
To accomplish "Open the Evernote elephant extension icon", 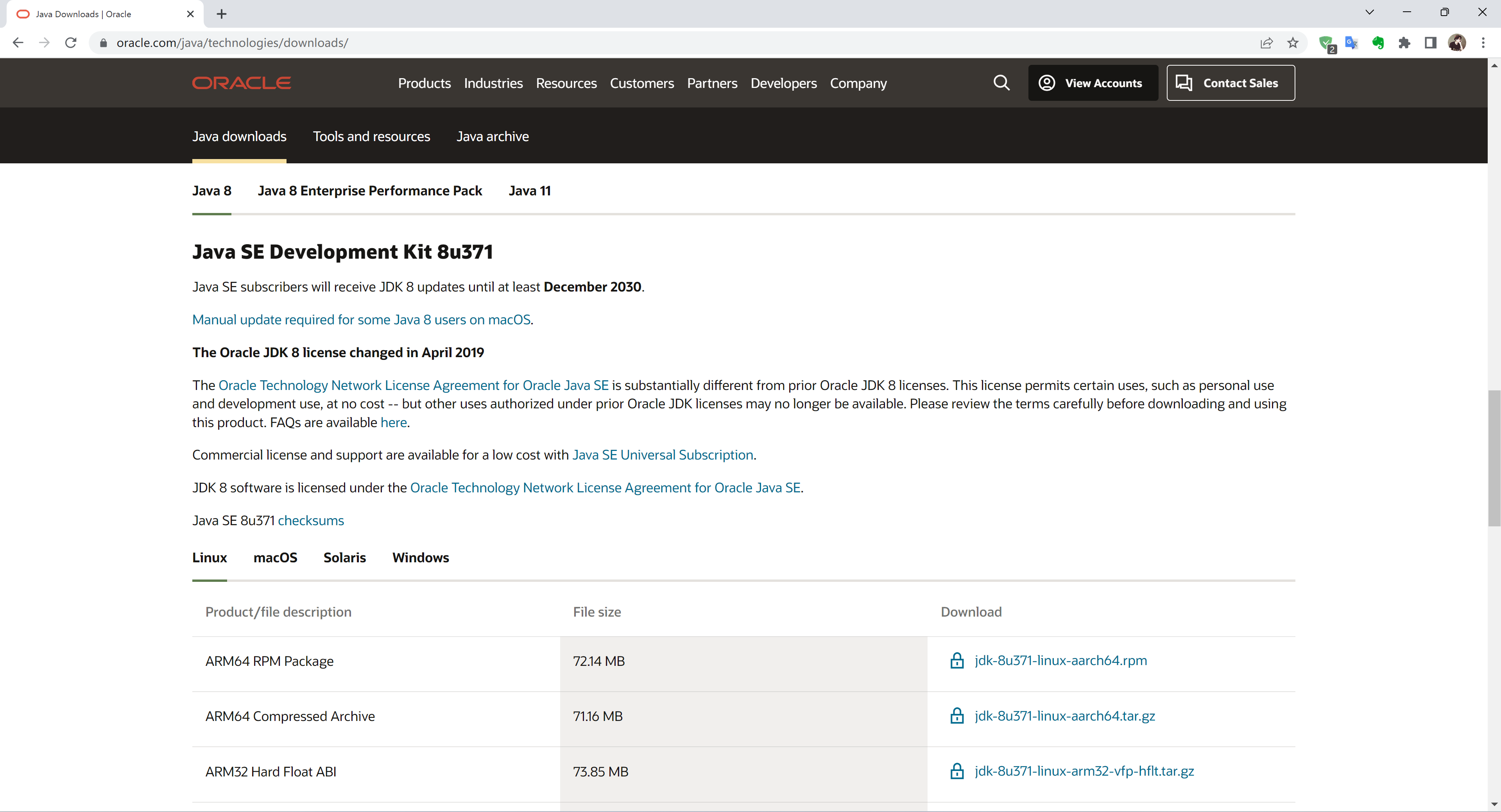I will (x=1377, y=43).
